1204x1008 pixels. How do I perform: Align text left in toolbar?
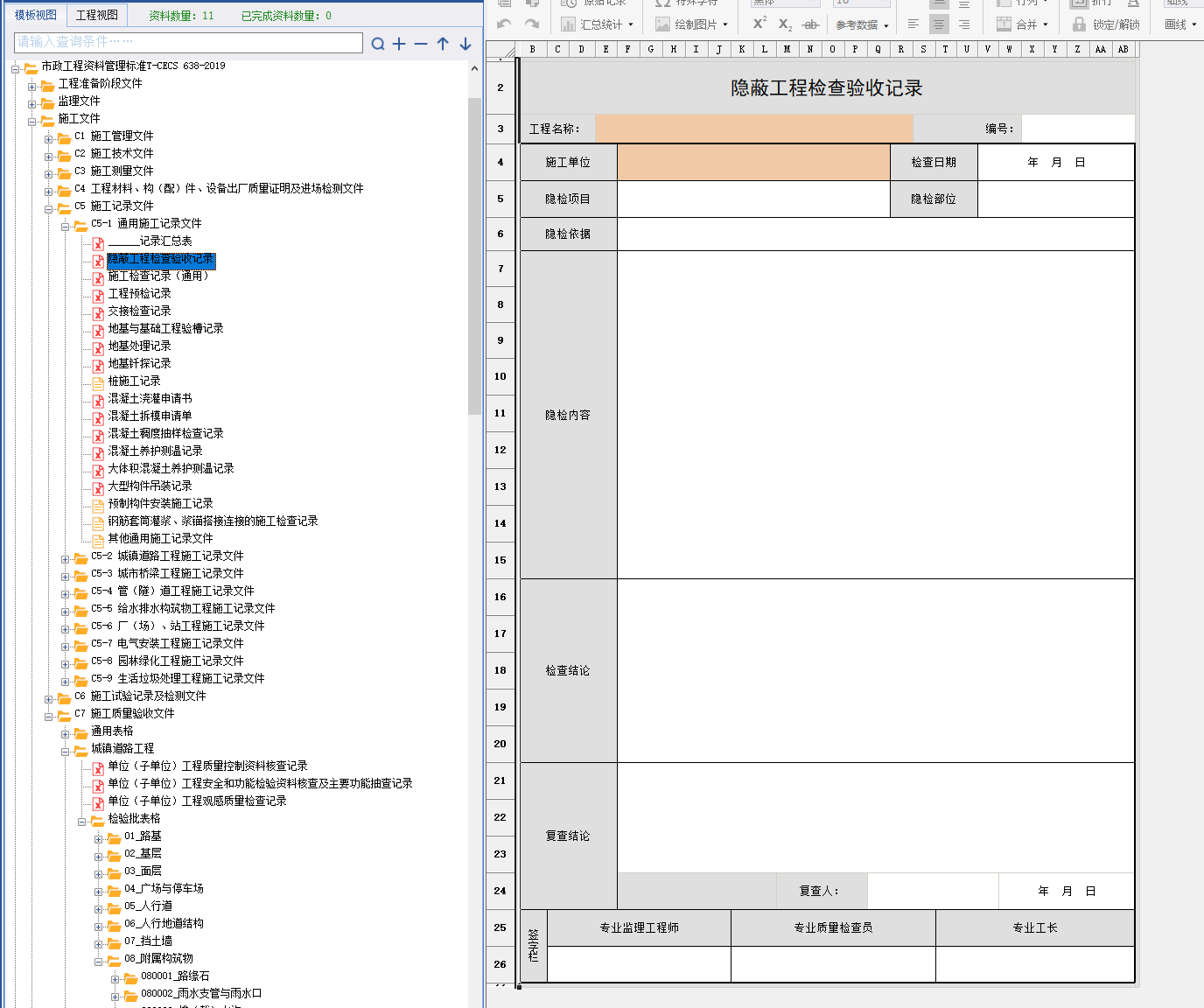click(x=913, y=24)
